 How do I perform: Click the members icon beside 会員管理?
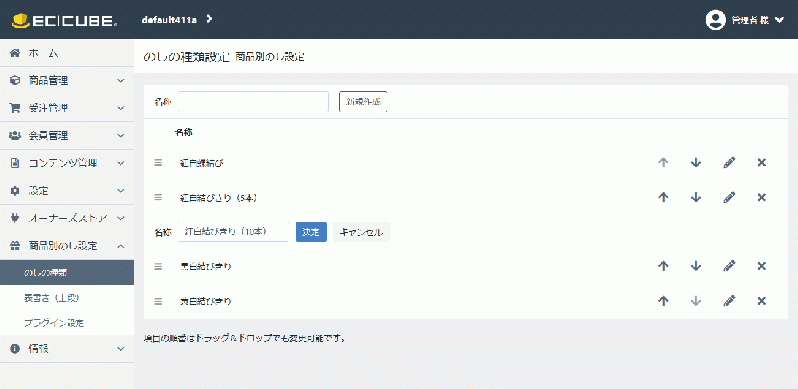15,135
